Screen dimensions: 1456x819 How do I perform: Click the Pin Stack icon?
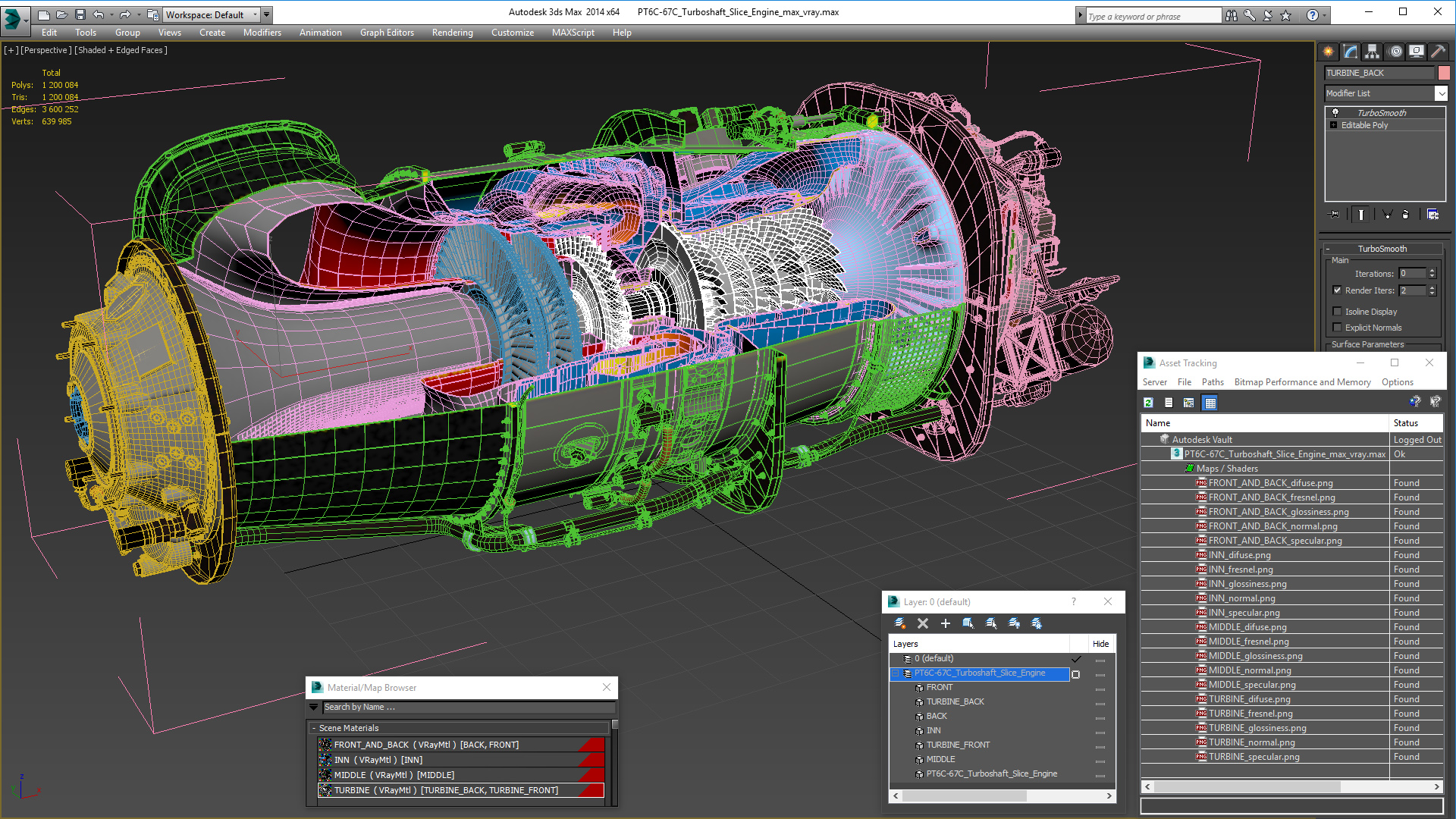point(1335,215)
